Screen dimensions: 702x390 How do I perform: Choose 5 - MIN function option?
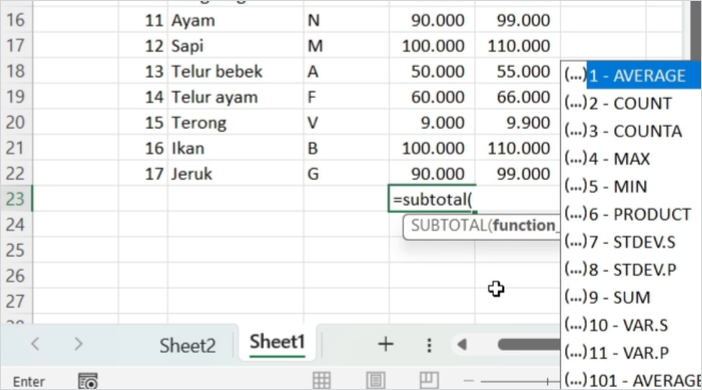coord(631,186)
